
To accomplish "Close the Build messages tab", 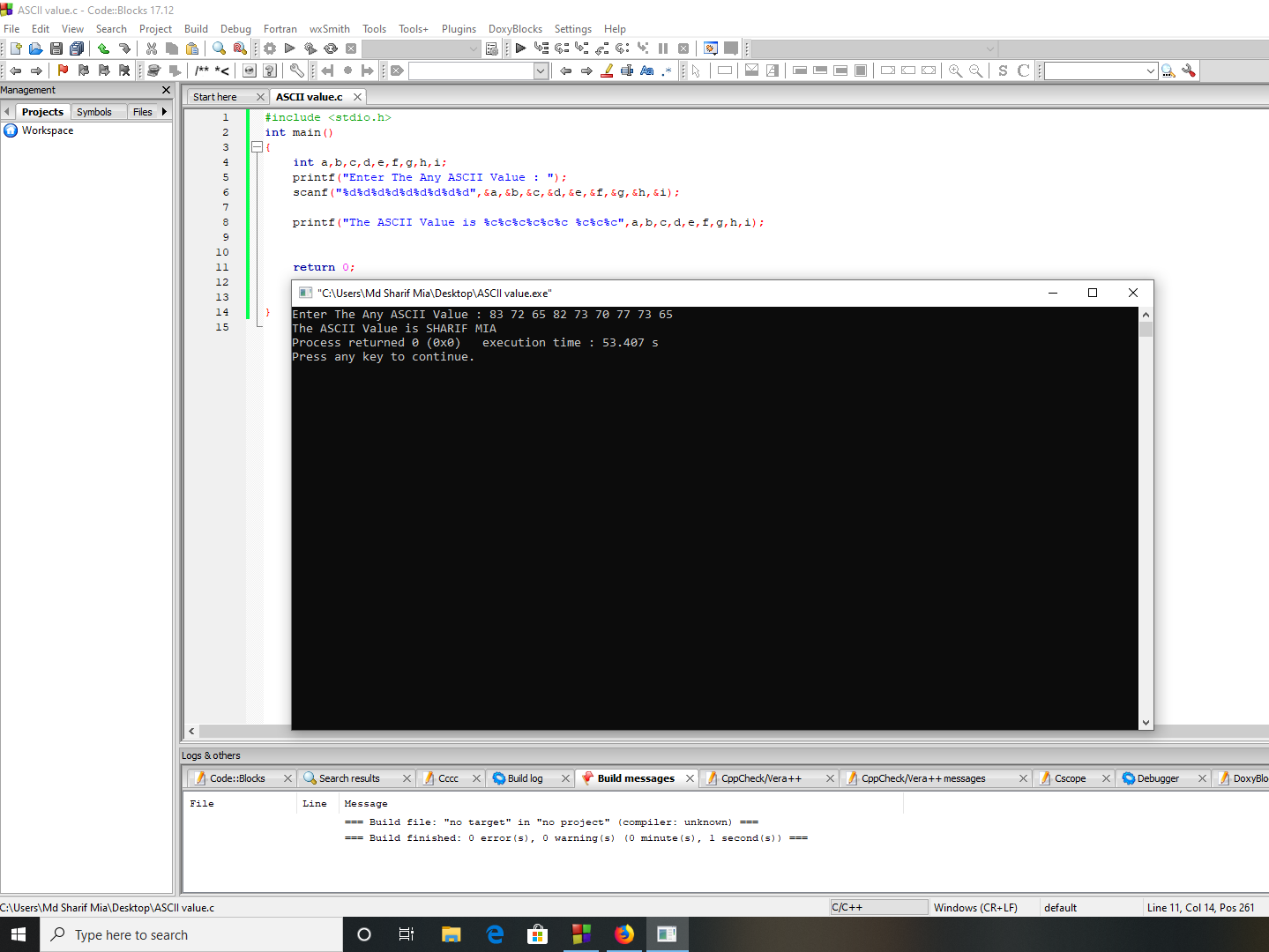I will (690, 778).
